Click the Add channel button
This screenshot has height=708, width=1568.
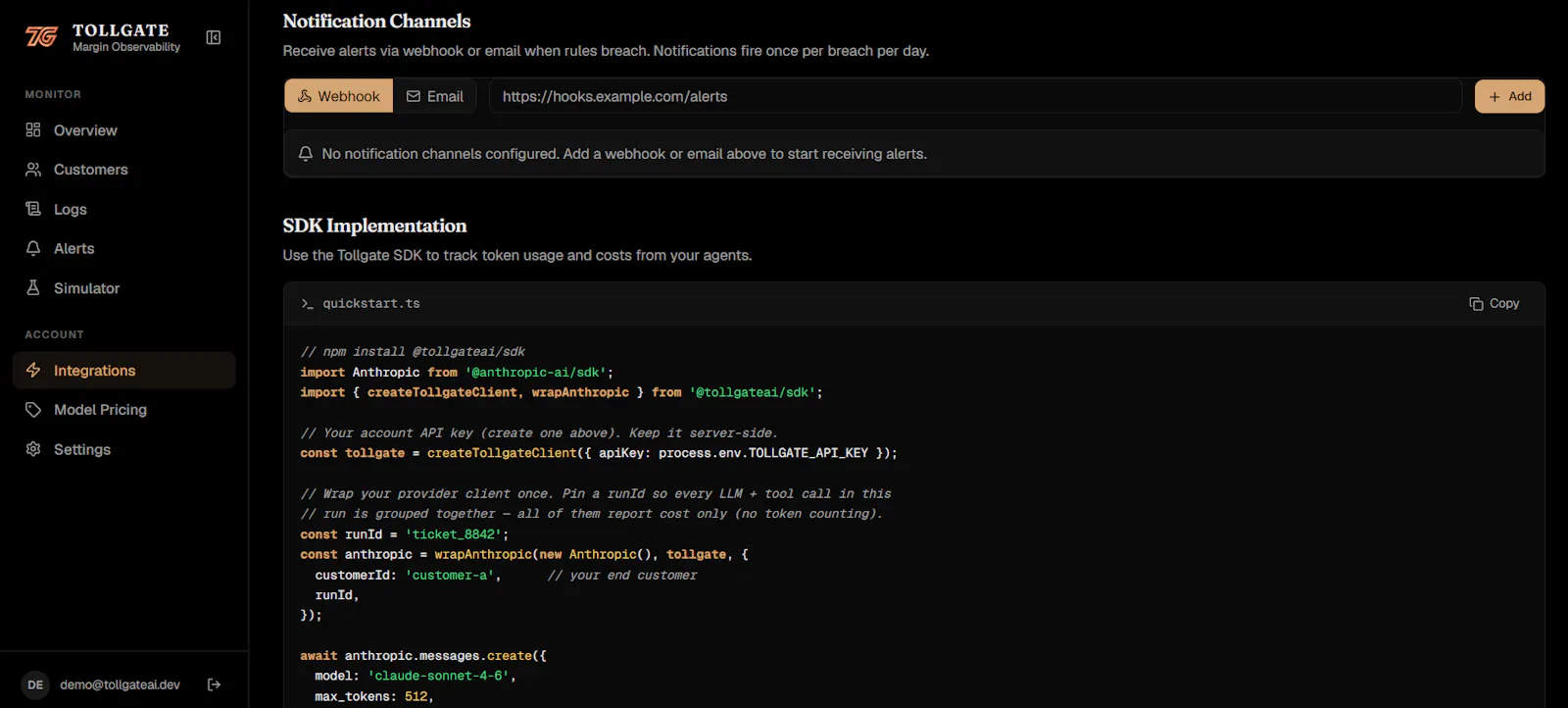point(1509,96)
